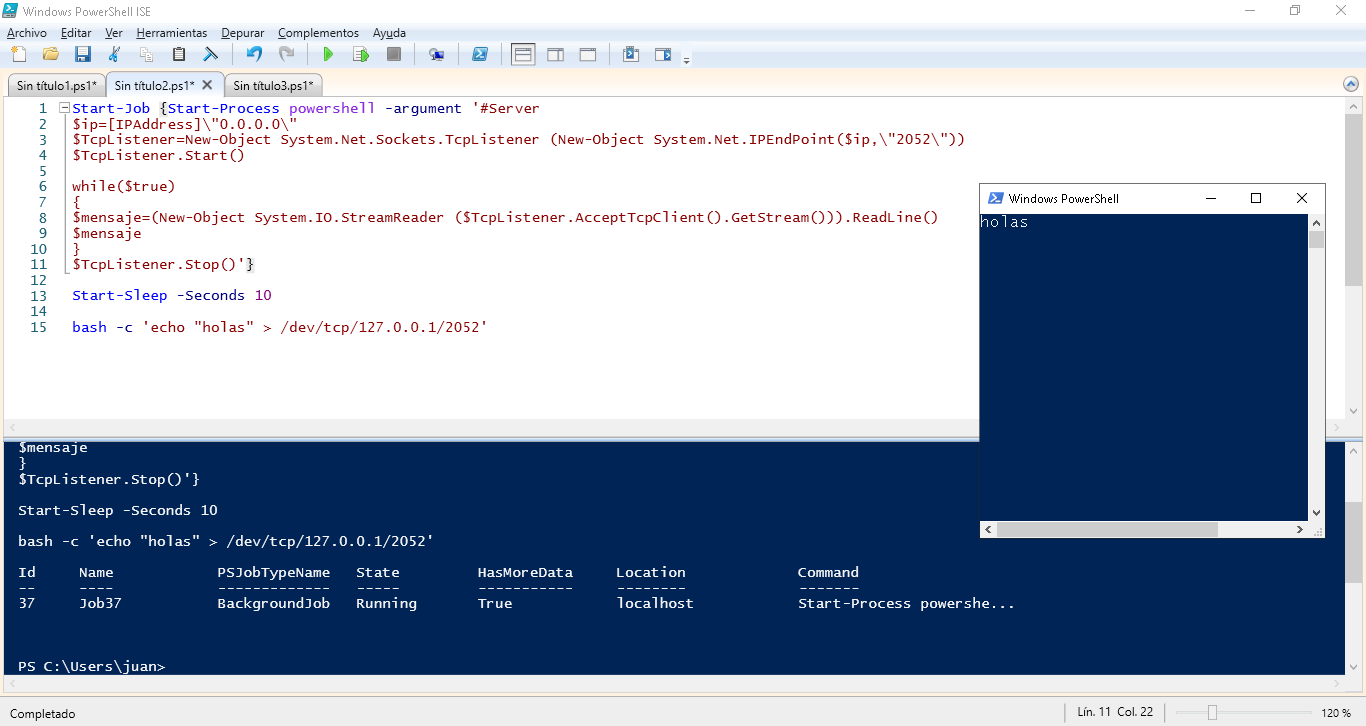
Task: Adjust the zoom slider in the status bar
Action: click(1212, 713)
